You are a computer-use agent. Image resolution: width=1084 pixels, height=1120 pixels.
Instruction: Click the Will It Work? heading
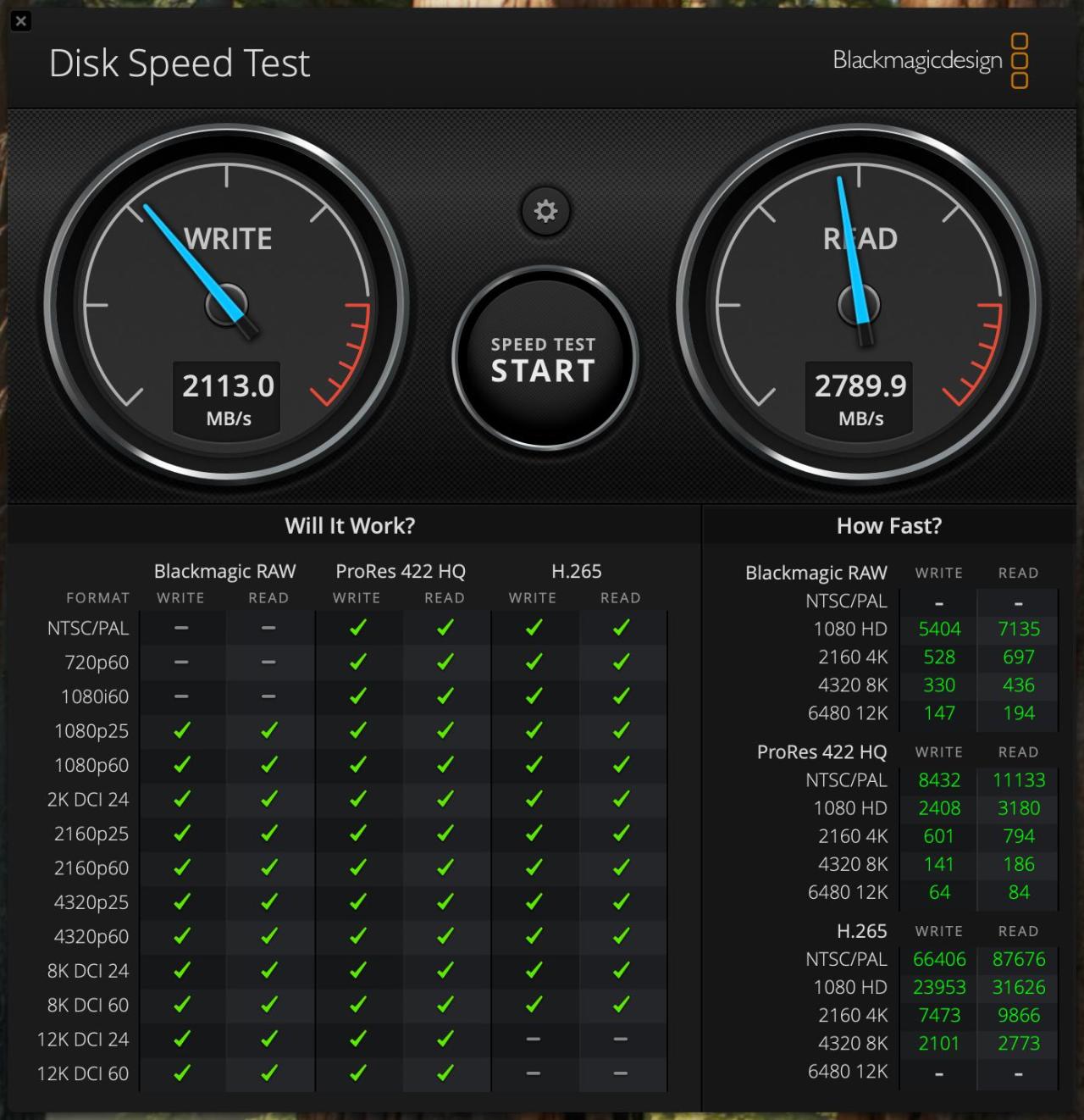pyautogui.click(x=350, y=525)
